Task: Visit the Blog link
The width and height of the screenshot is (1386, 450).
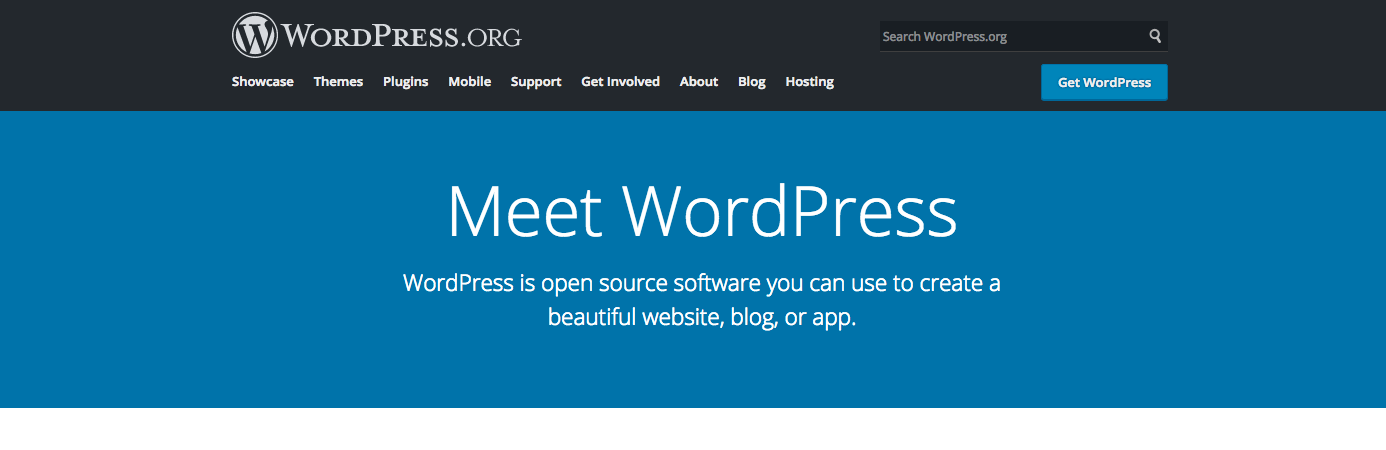Action: (x=752, y=82)
